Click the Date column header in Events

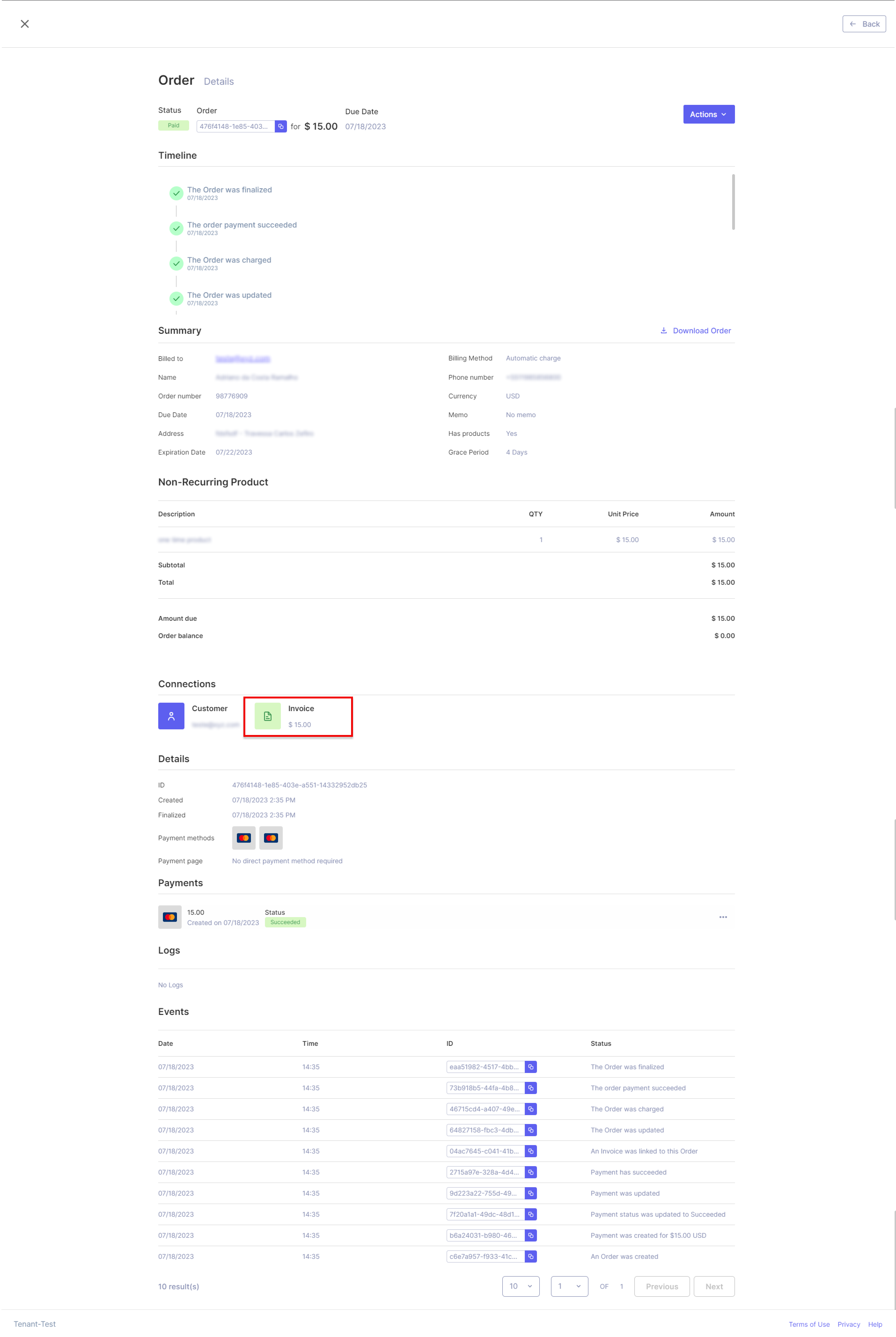click(x=166, y=1043)
